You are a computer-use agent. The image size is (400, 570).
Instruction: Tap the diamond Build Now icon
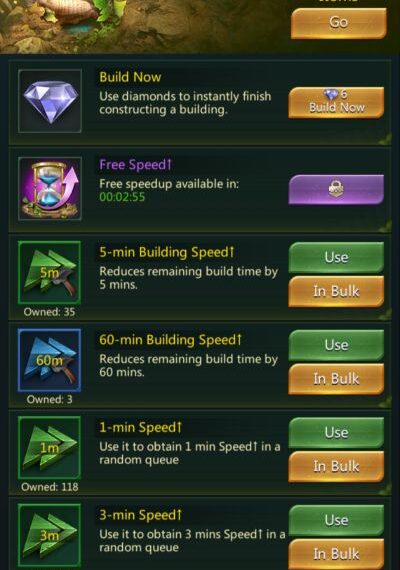click(x=50, y=101)
